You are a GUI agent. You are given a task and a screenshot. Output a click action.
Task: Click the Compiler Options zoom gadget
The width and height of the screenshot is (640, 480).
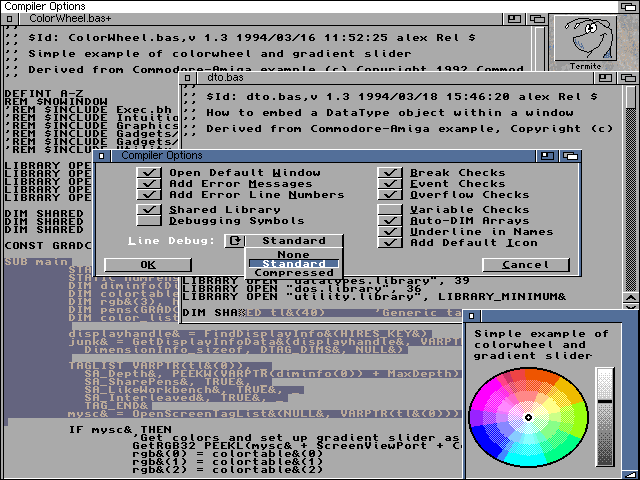(x=547, y=156)
